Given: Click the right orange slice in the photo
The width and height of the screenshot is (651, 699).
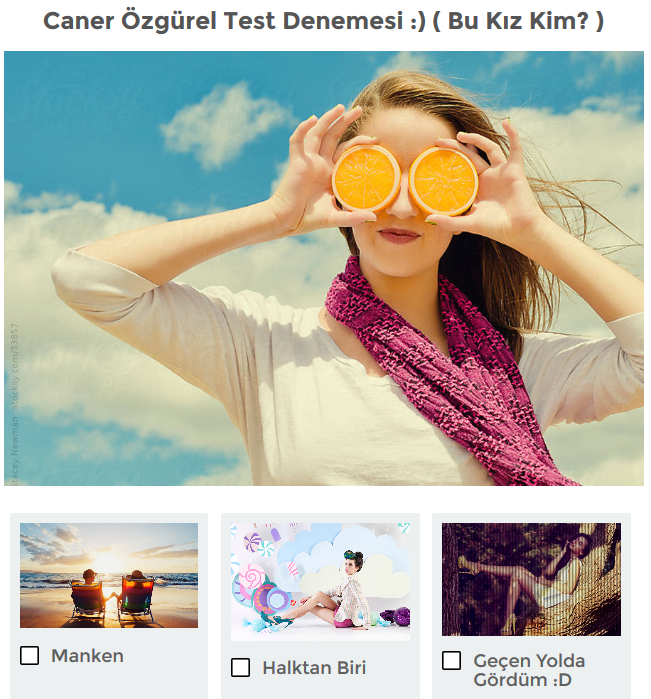Looking at the screenshot, I should coord(444,181).
